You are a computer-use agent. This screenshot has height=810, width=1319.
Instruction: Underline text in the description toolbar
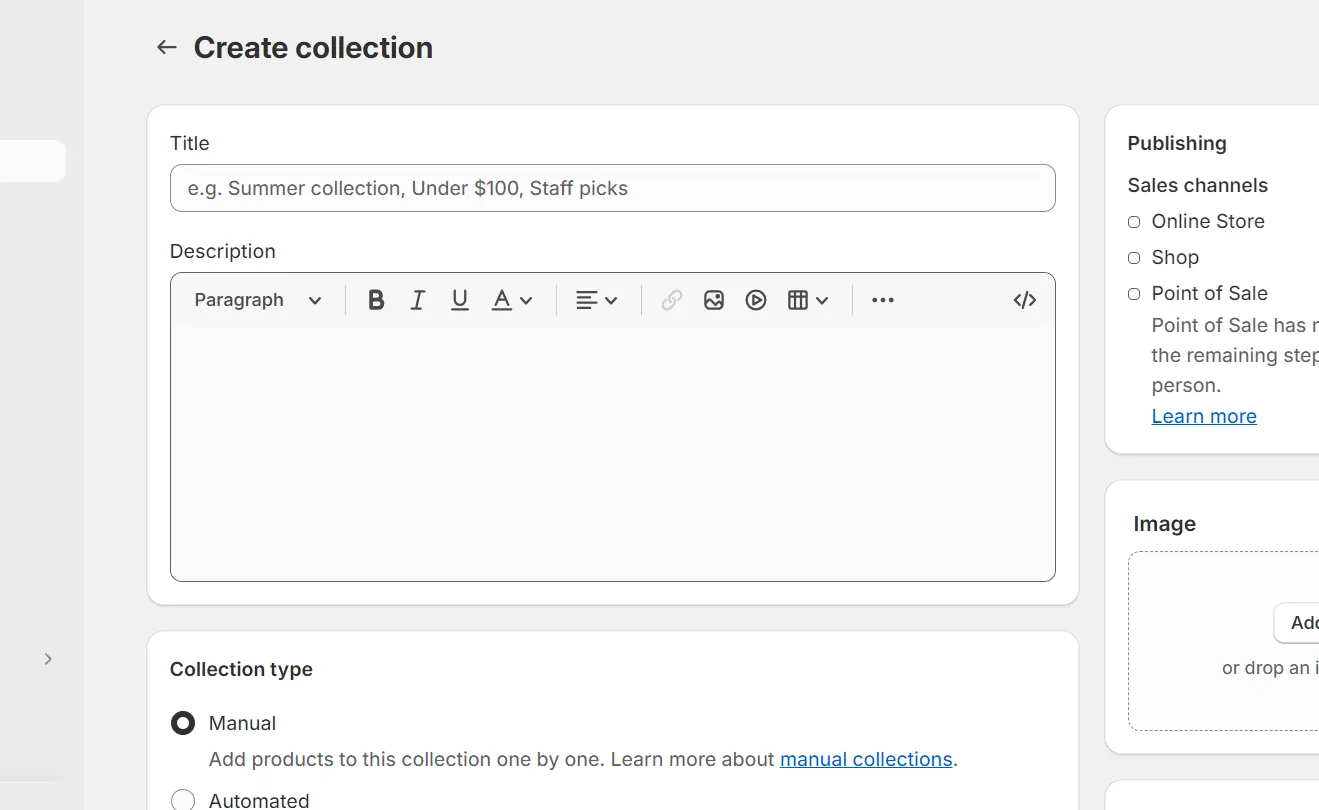(x=460, y=300)
